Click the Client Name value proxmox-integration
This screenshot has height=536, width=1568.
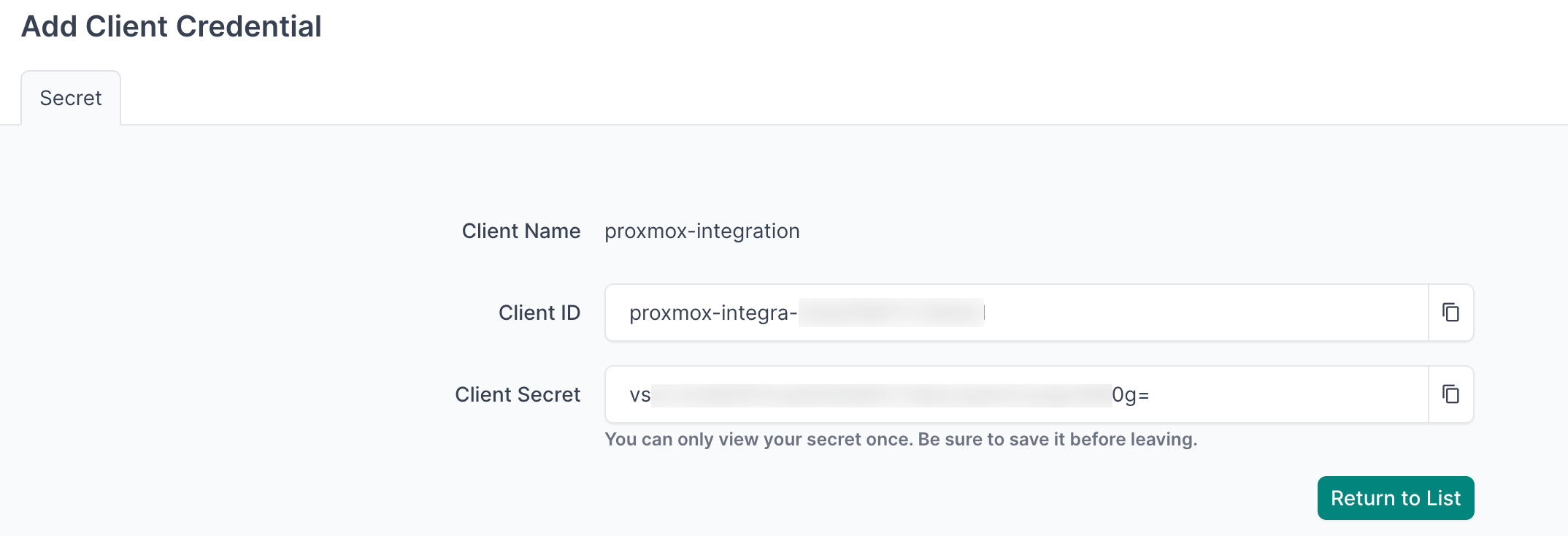702,231
